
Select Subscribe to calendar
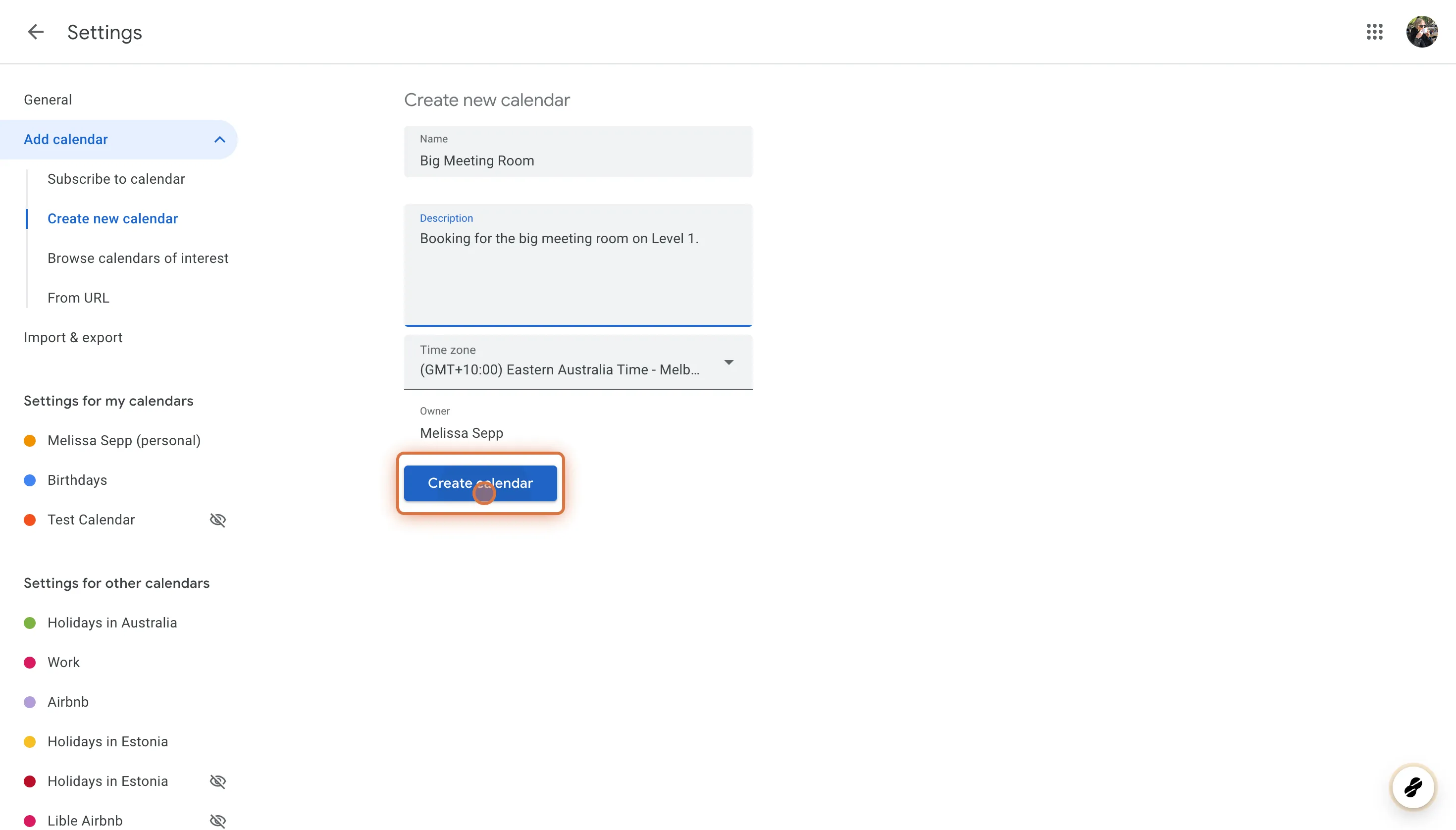click(x=116, y=178)
